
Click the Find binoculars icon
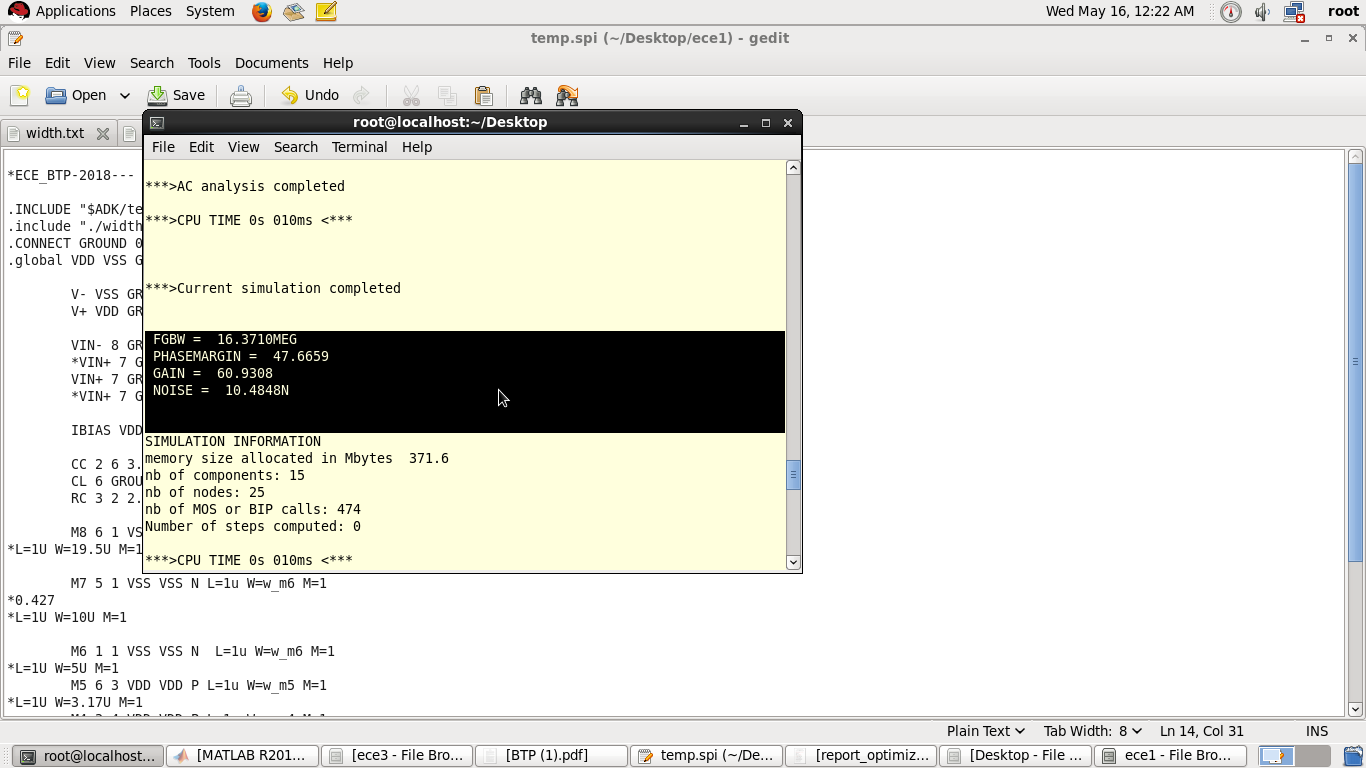(x=531, y=95)
